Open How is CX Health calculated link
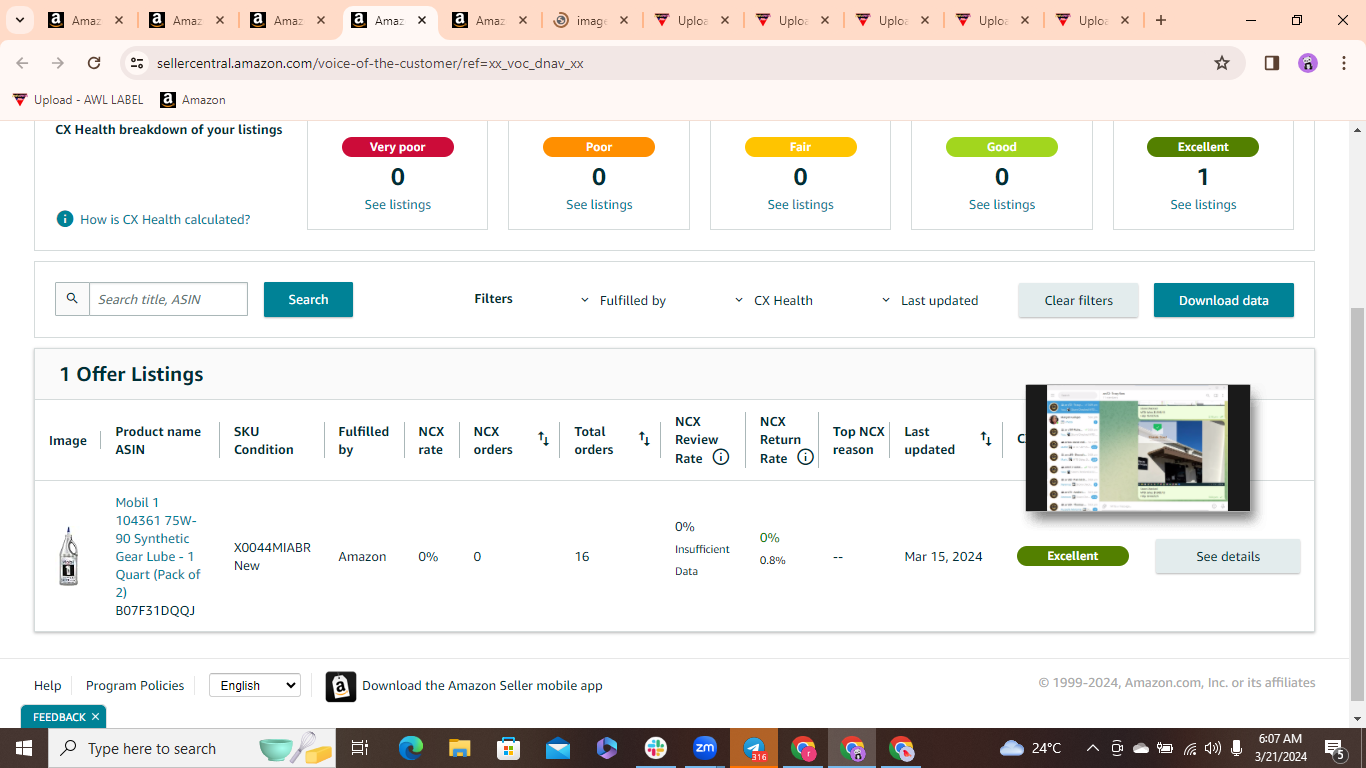 (165, 219)
